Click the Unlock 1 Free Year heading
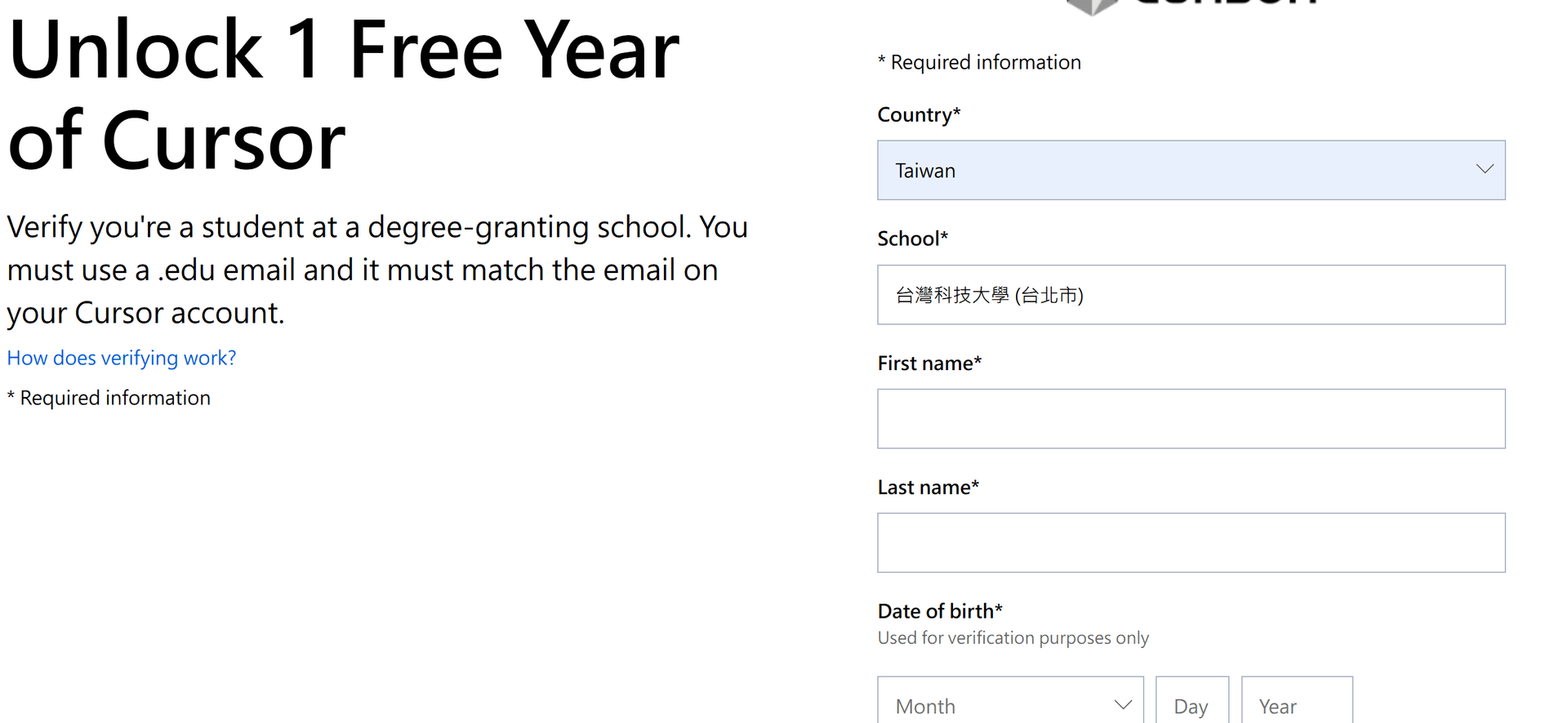 click(344, 95)
